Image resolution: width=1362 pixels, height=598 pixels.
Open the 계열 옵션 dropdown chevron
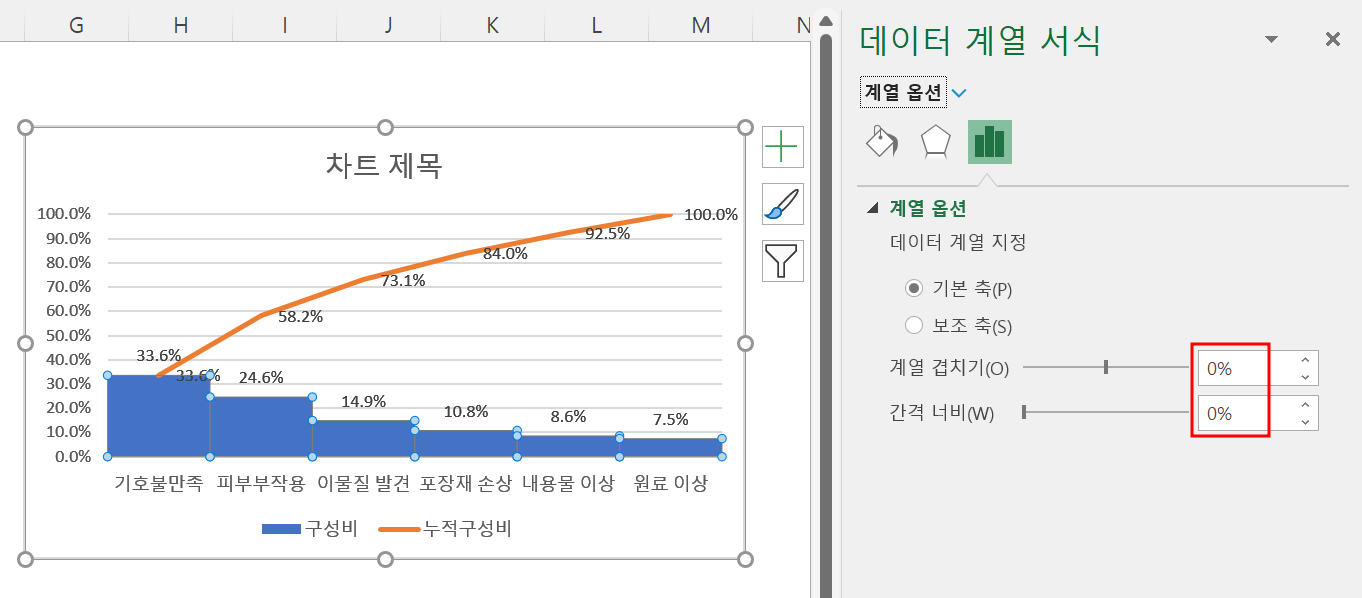point(959,91)
